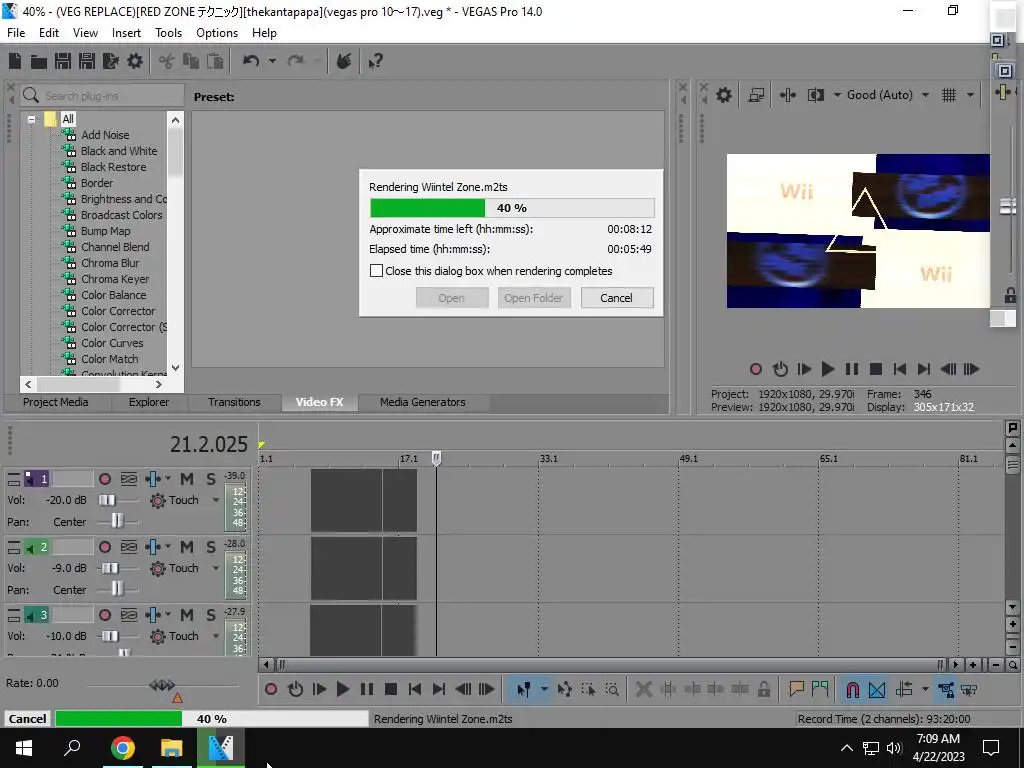This screenshot has width=1024, height=768.
Task: Switch to the Explorer tab
Action: point(149,402)
